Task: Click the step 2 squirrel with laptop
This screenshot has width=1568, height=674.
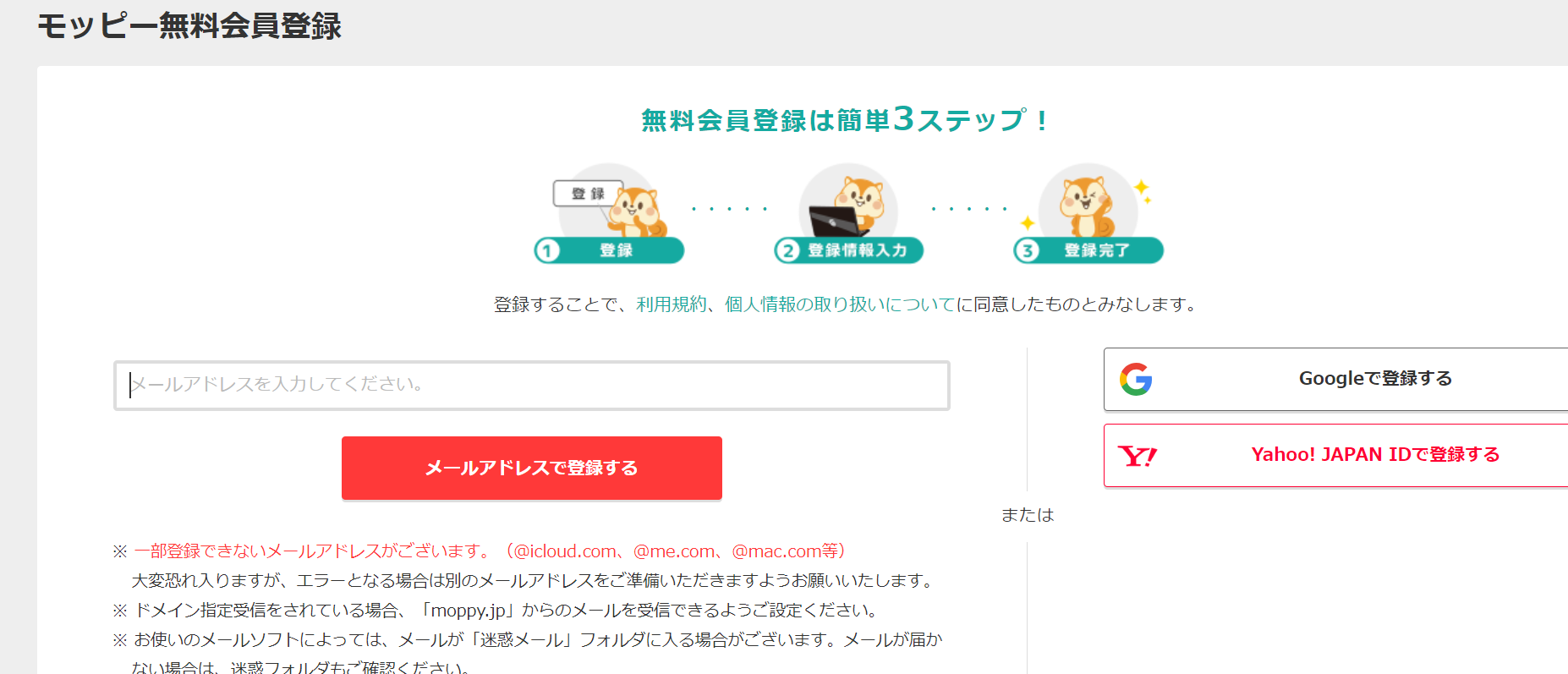Action: click(x=848, y=205)
